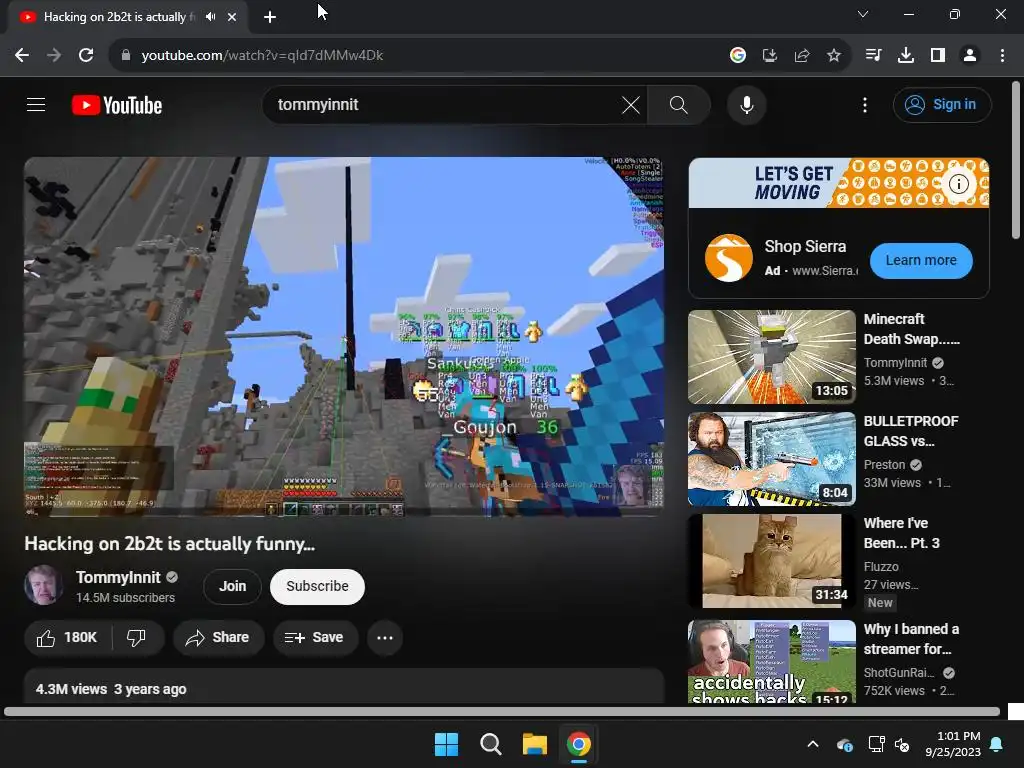Click the muted volume tray icon

coord(902,744)
